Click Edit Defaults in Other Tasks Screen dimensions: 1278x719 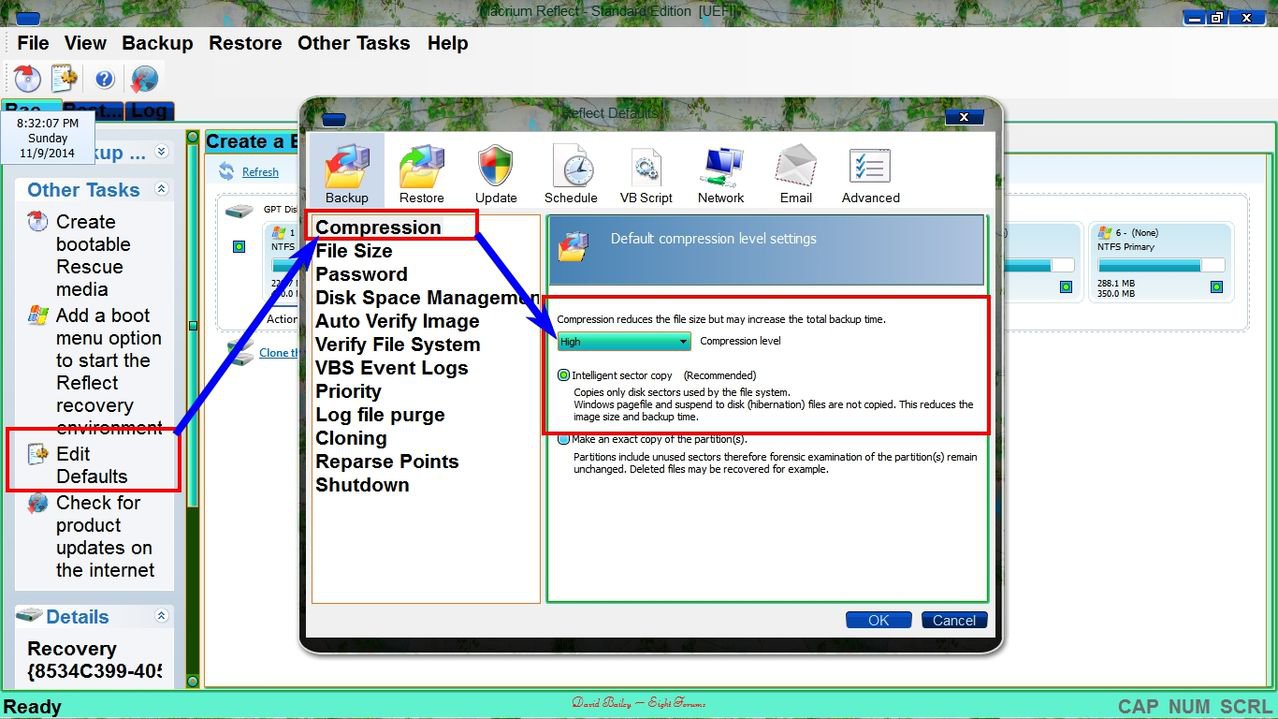point(92,465)
